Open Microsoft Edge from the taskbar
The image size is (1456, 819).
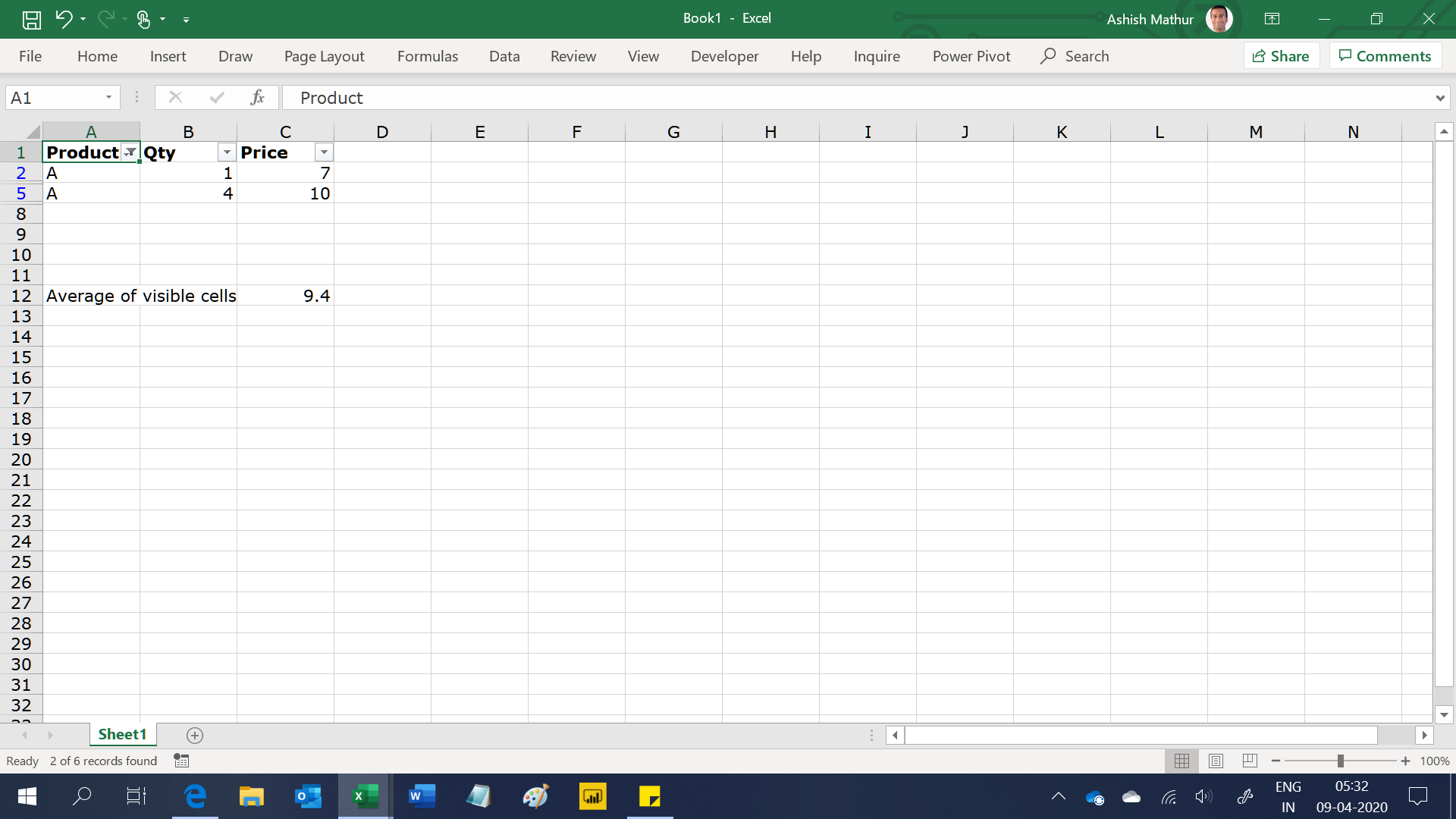point(195,796)
